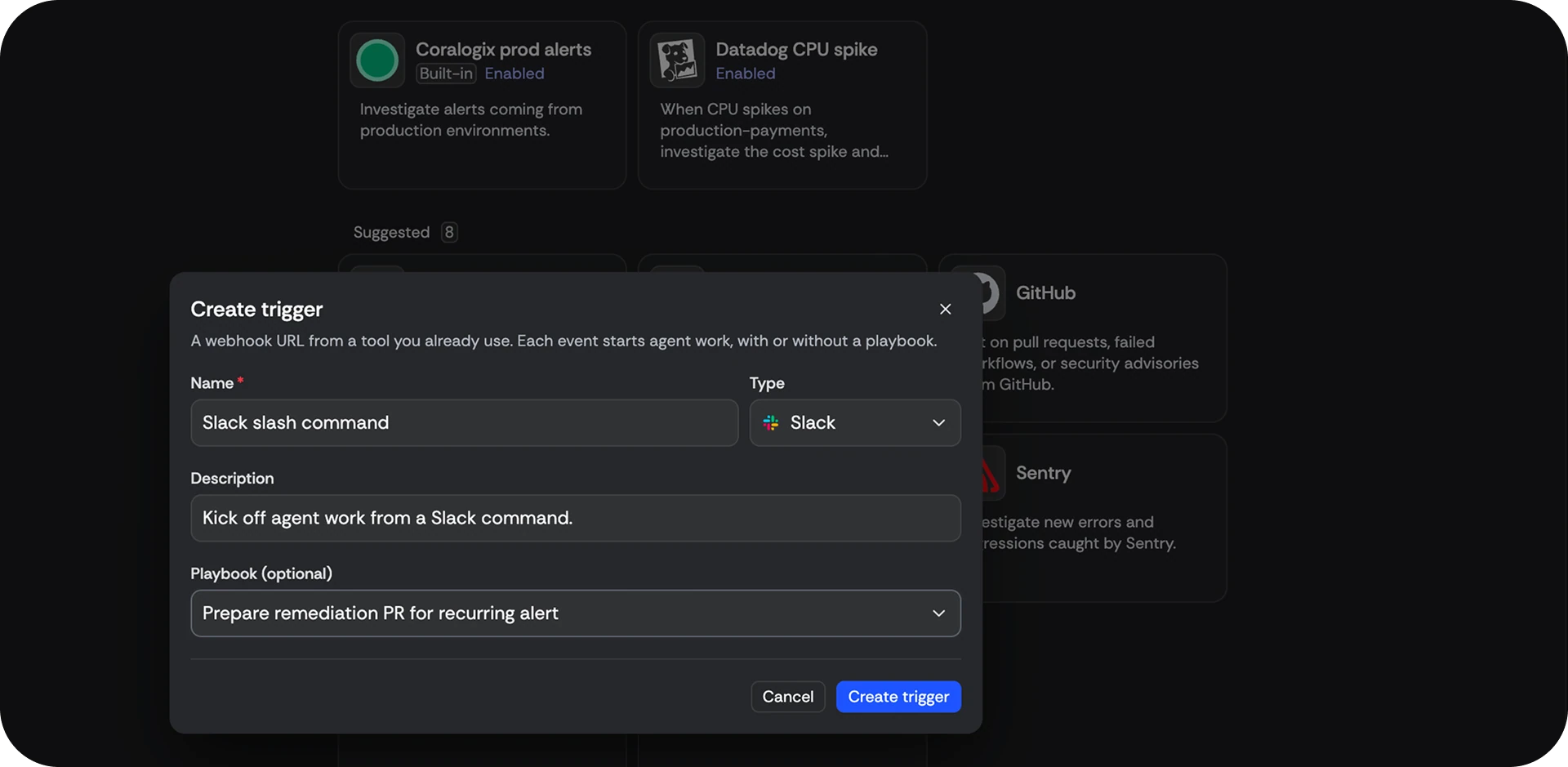This screenshot has width=1568, height=767.
Task: Click the Built-in badge on Coralogix
Action: 446,74
